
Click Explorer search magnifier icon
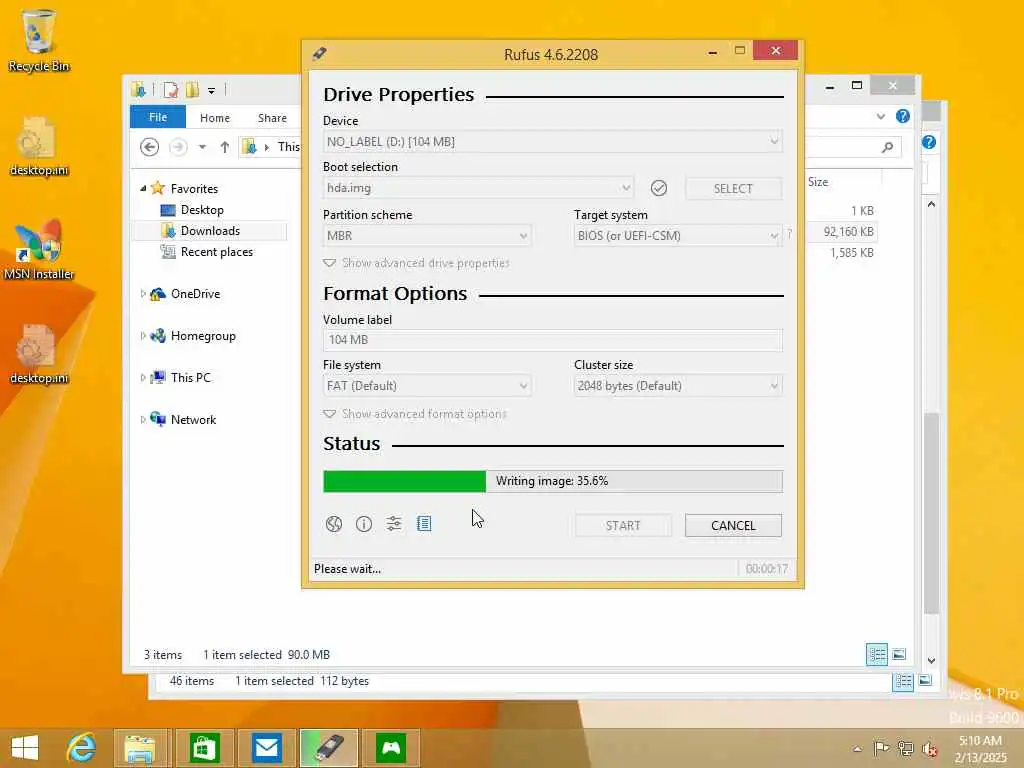(888, 147)
